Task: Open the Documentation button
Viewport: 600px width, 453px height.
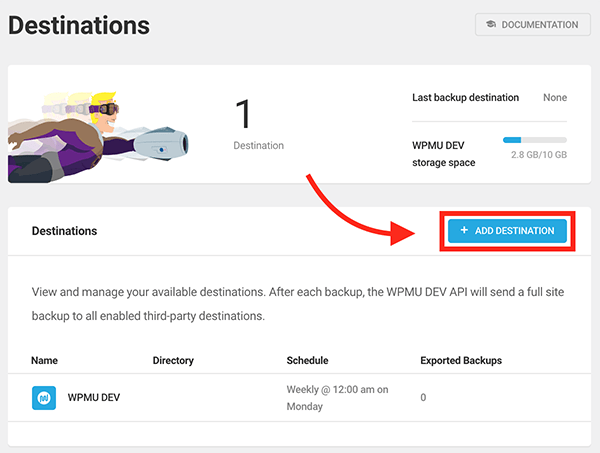Action: (x=532, y=25)
